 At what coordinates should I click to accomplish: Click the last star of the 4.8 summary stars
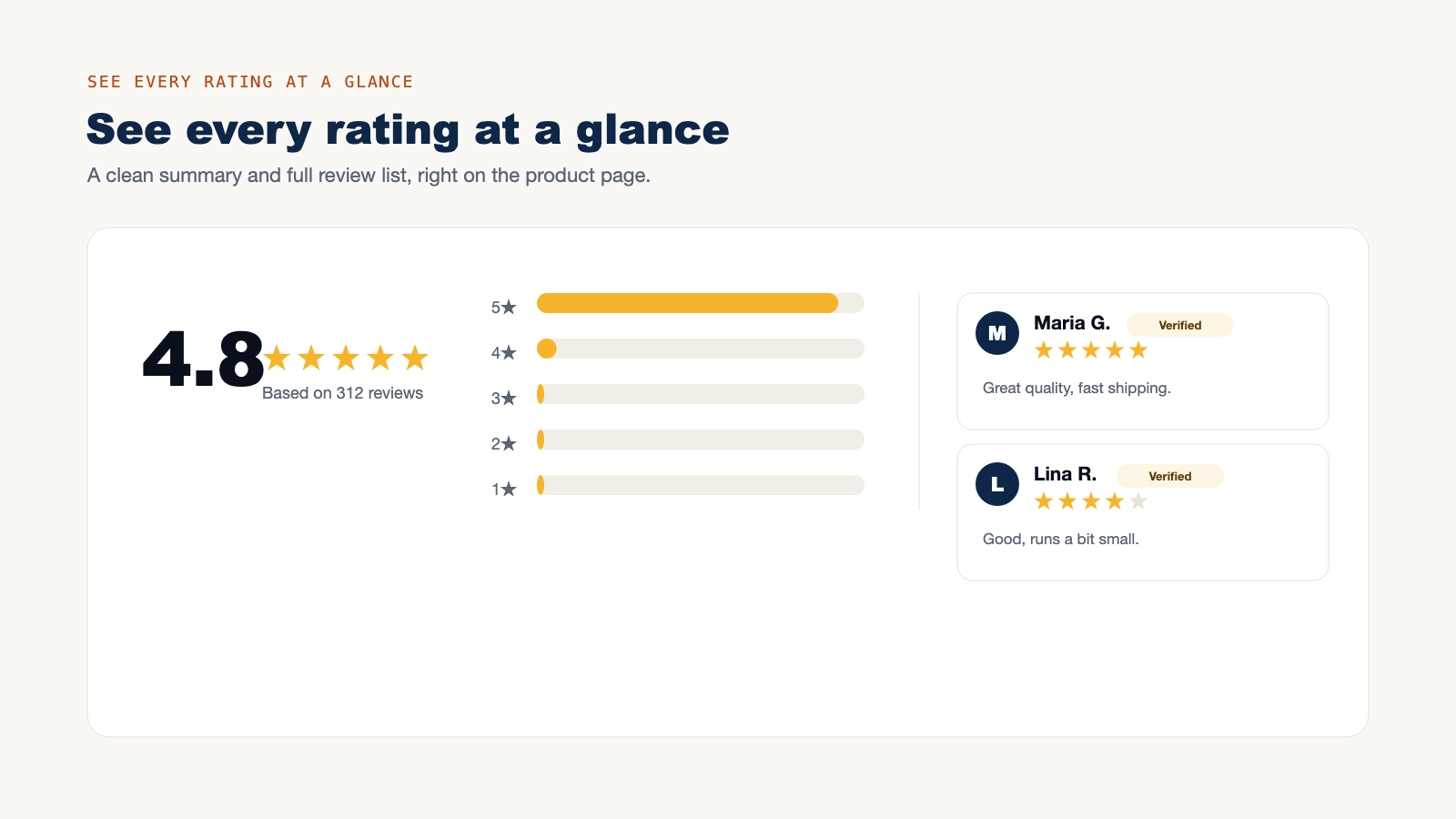(x=415, y=358)
